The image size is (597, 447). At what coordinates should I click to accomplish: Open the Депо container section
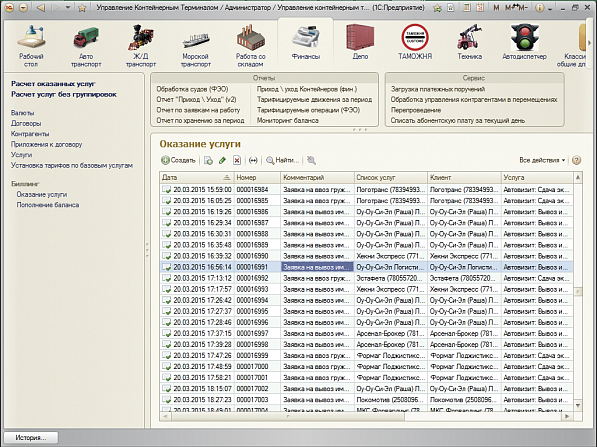[x=360, y=43]
